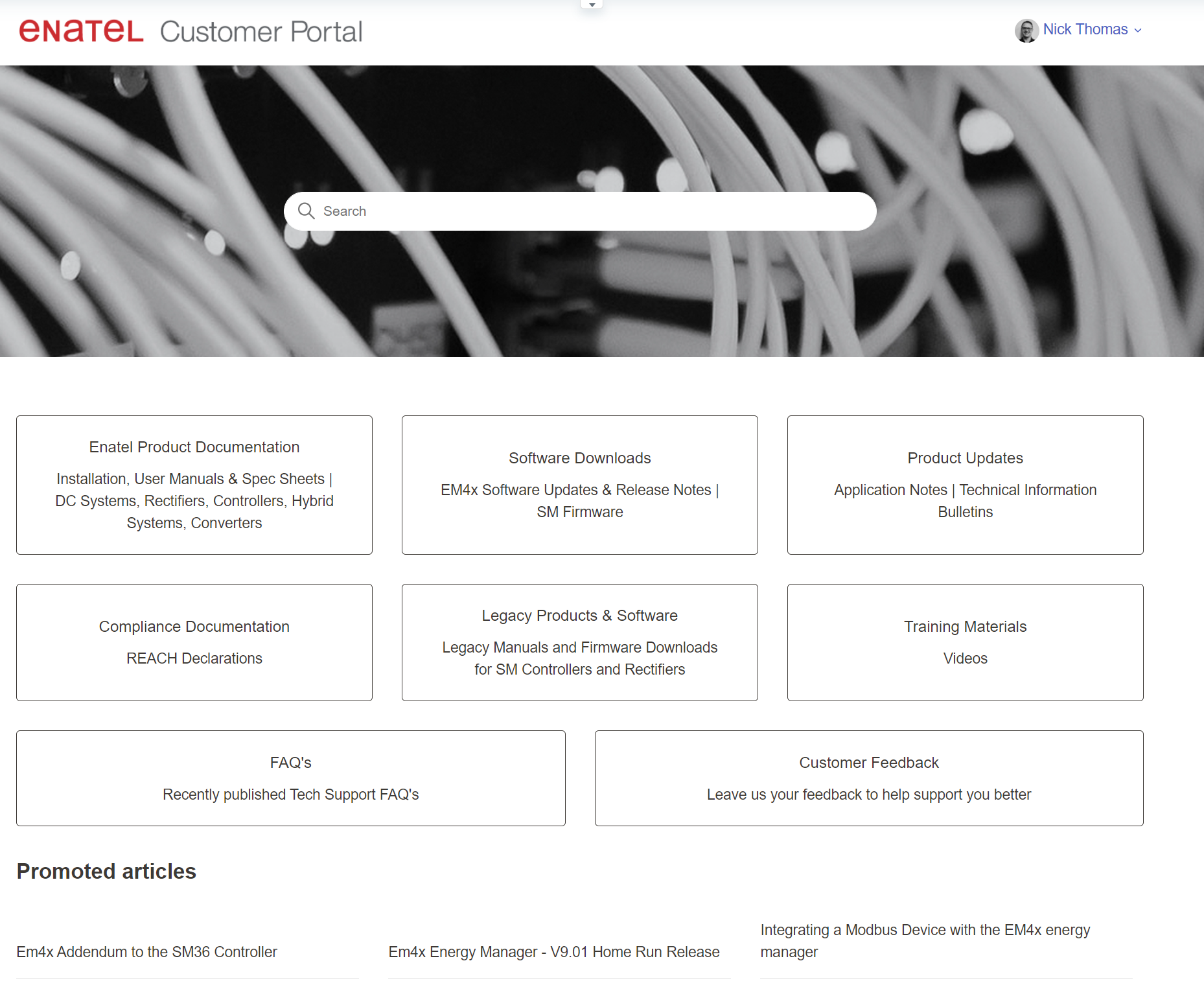This screenshot has width=1204, height=985.
Task: Click the small dropdown tab at top center
Action: pos(592,5)
